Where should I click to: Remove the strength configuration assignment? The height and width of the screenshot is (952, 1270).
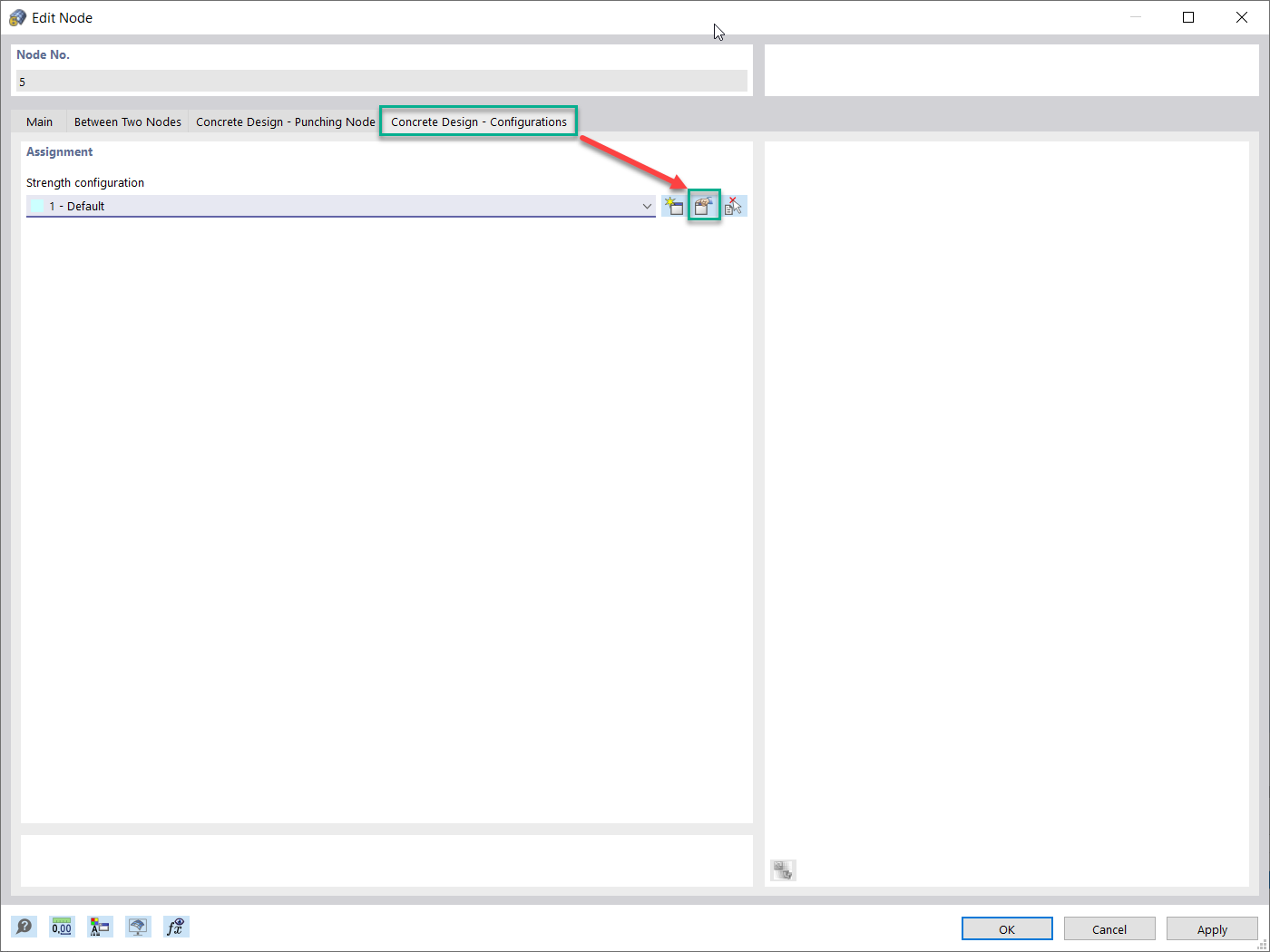point(734,205)
